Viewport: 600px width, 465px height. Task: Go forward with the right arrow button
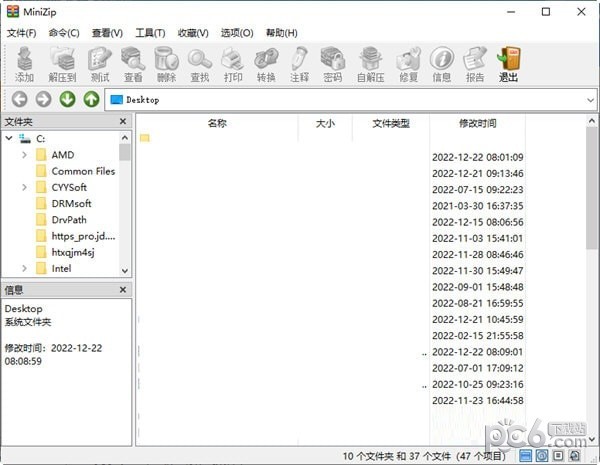click(x=43, y=100)
